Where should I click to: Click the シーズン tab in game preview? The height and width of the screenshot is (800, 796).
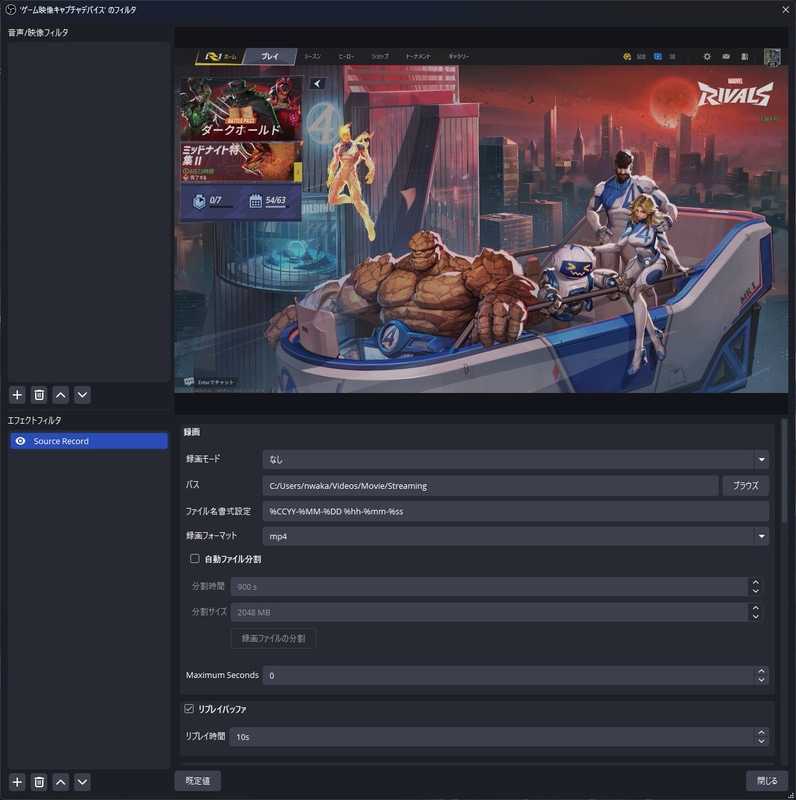(x=312, y=57)
